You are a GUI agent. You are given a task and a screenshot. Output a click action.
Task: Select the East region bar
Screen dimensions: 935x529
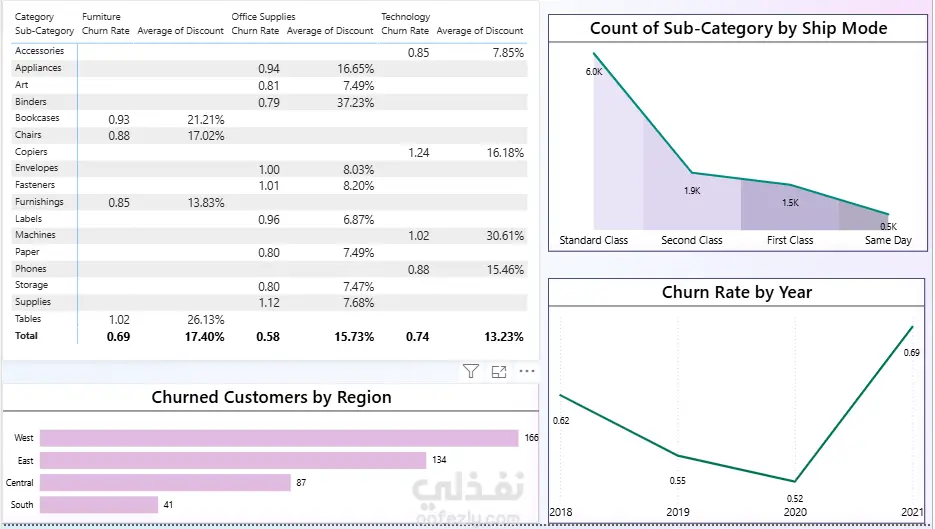pos(233,460)
